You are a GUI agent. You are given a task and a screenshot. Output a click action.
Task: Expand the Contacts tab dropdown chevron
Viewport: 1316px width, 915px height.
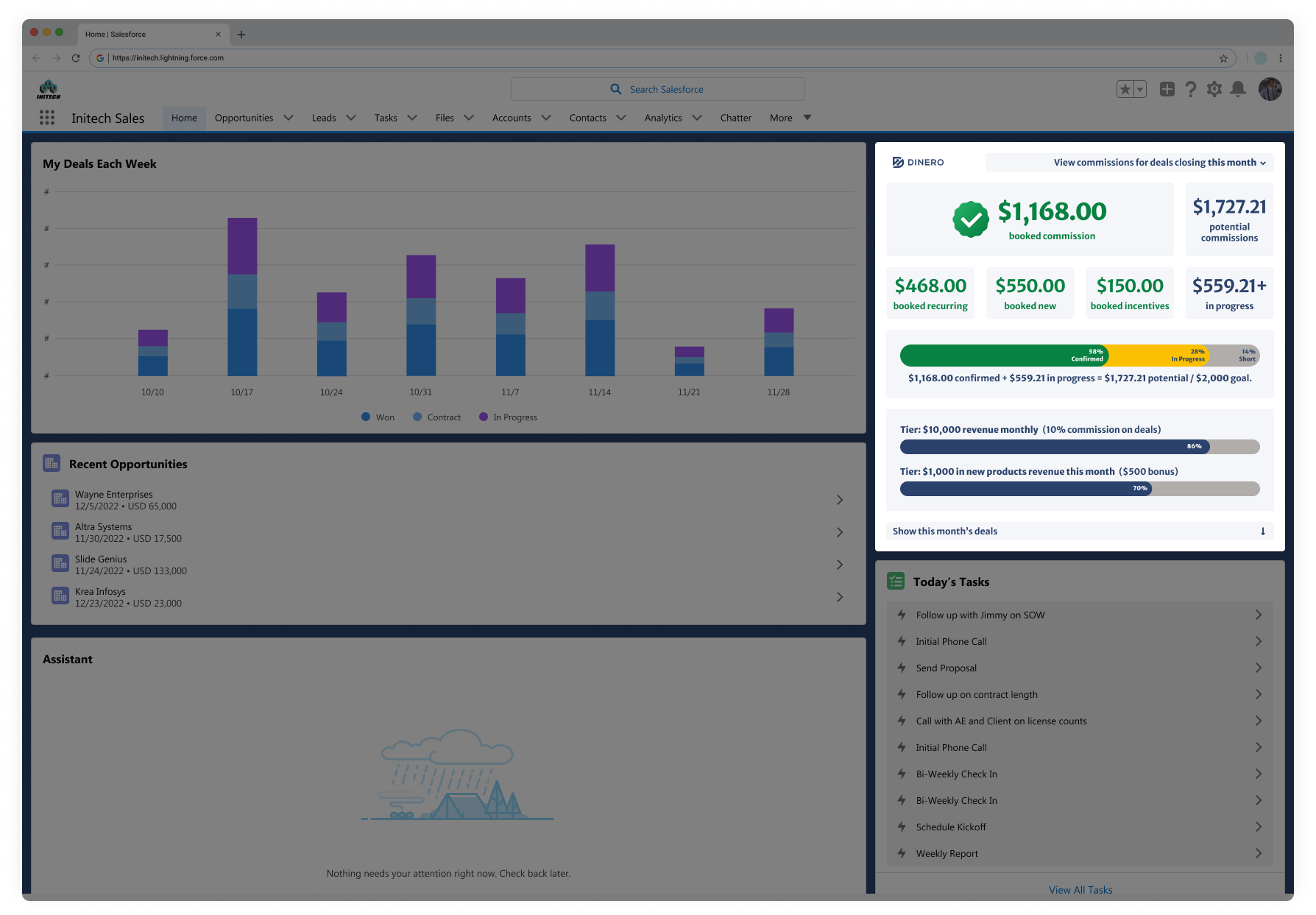coord(621,118)
